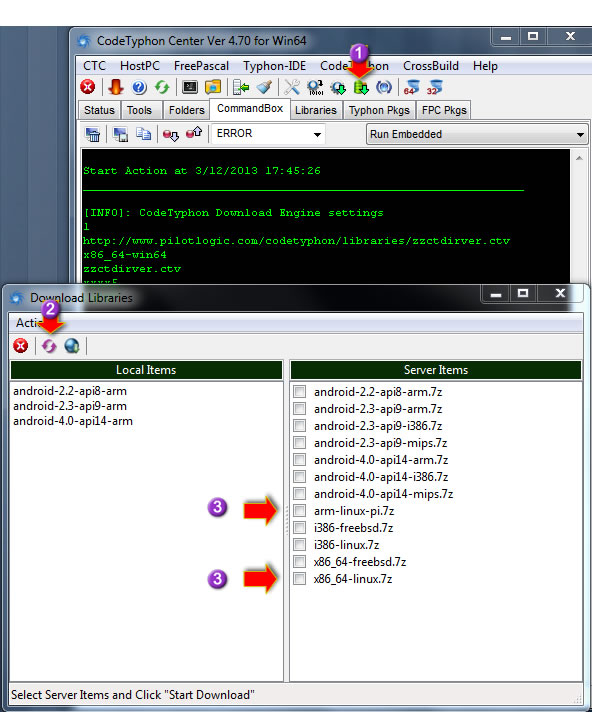Select local item android-4.0-api14-arm
The height and width of the screenshot is (712, 592).
tap(73, 421)
